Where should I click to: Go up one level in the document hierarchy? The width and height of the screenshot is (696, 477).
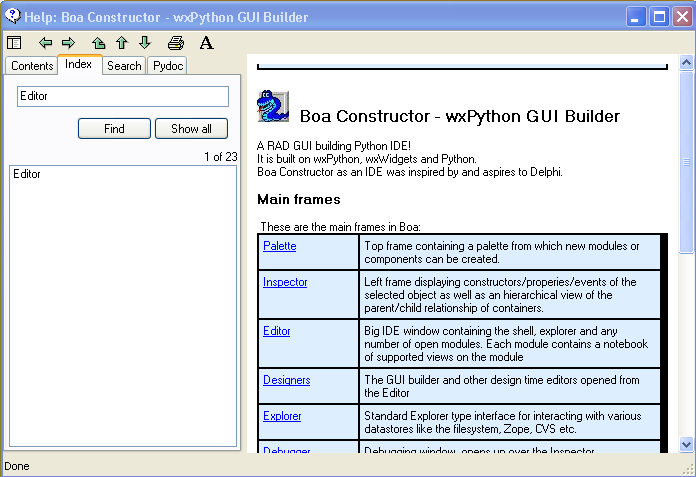pos(98,43)
